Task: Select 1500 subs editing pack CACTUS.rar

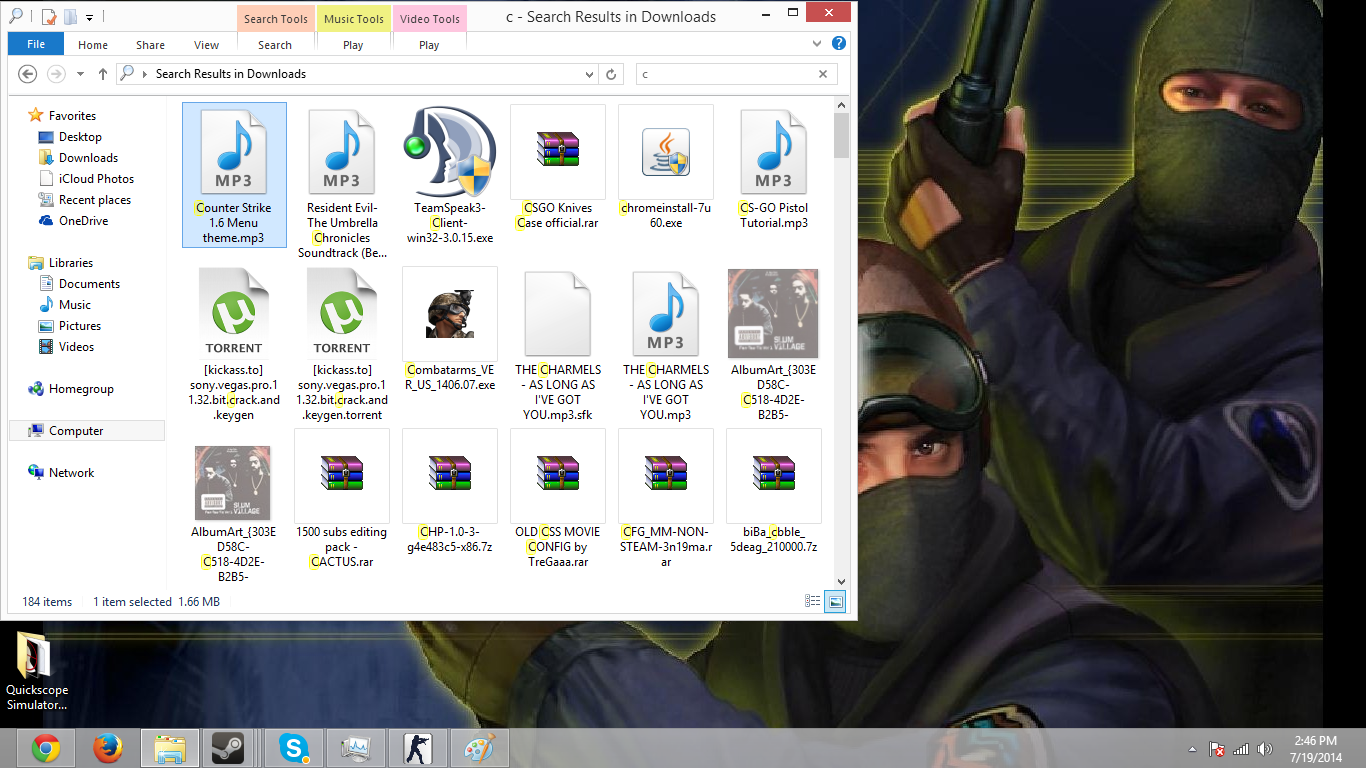Action: (x=342, y=499)
